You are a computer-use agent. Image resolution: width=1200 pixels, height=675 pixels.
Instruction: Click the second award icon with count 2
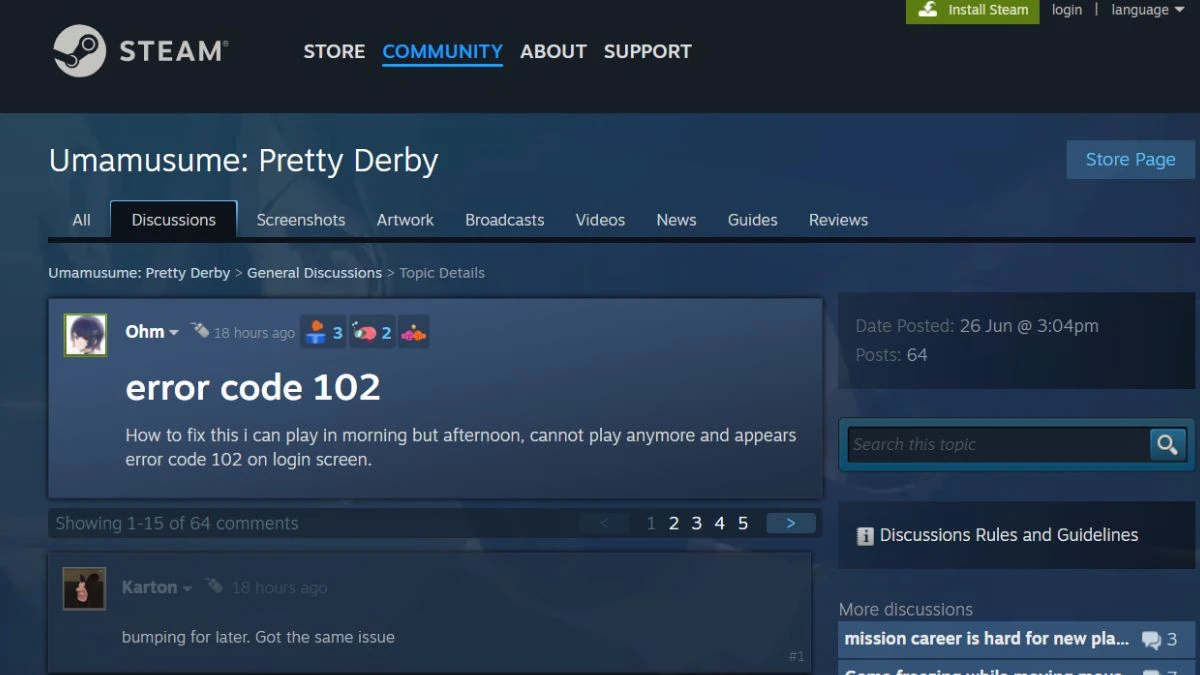[372, 332]
